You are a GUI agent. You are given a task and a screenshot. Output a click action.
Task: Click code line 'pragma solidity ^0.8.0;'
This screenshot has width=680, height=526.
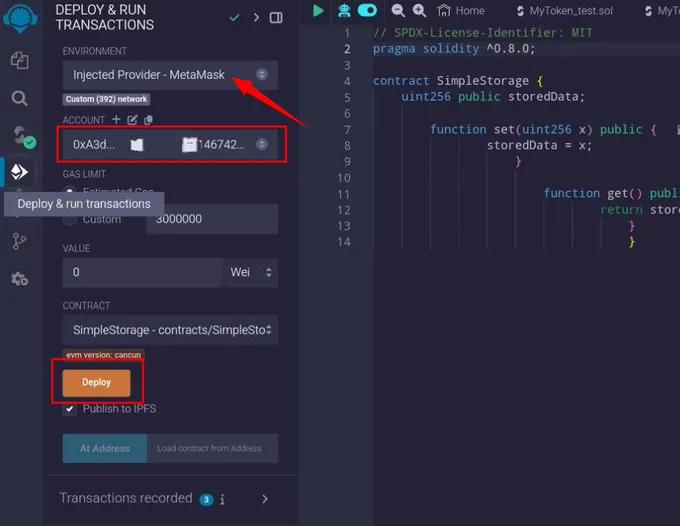tap(454, 49)
